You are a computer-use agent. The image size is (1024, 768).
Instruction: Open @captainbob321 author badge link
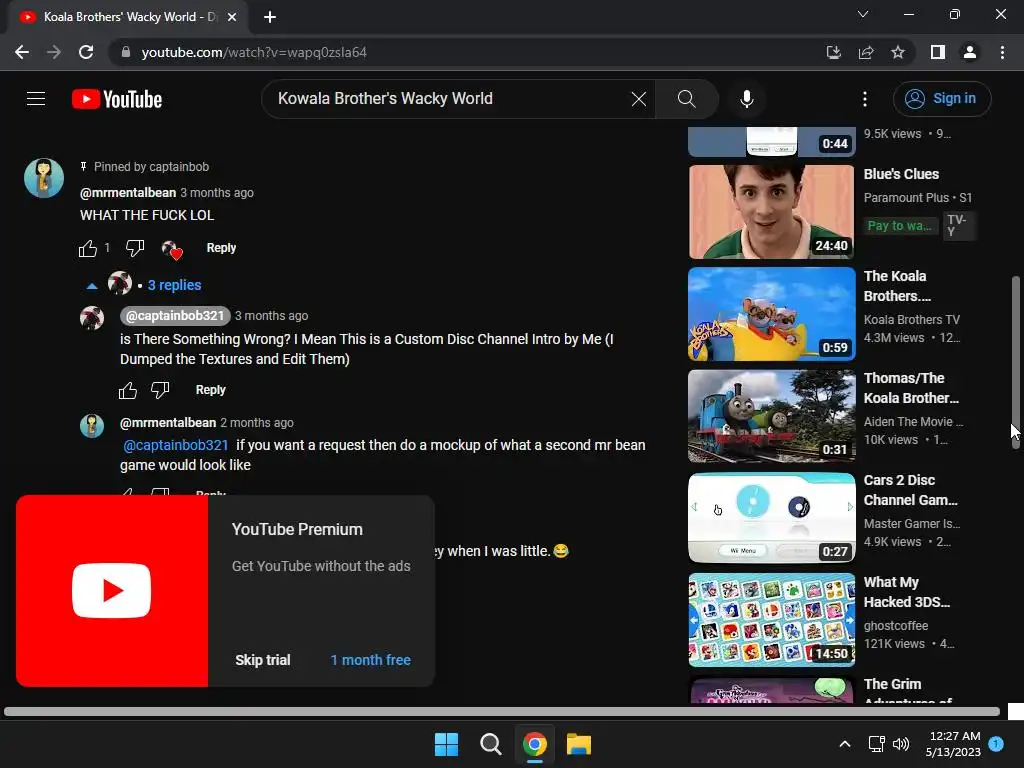[175, 315]
